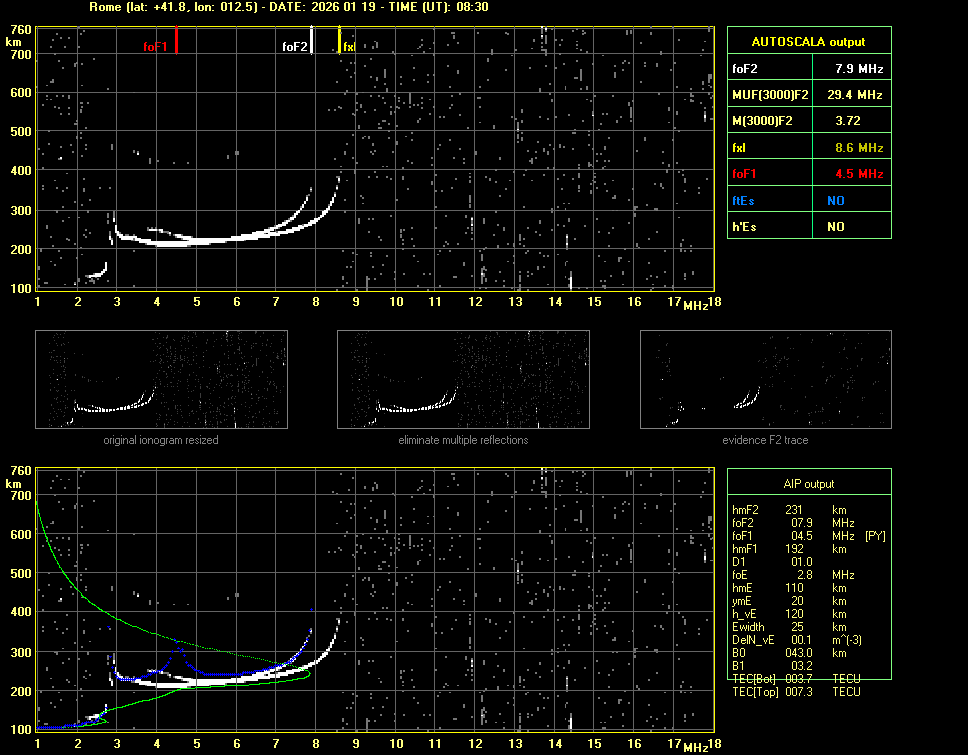Click the AIP output header
This screenshot has height=755, width=968.
tap(808, 484)
